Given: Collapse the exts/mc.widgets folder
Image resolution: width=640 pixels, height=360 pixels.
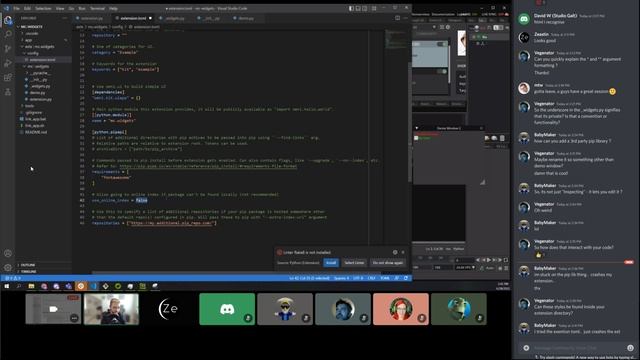Looking at the screenshot, I should [39, 47].
